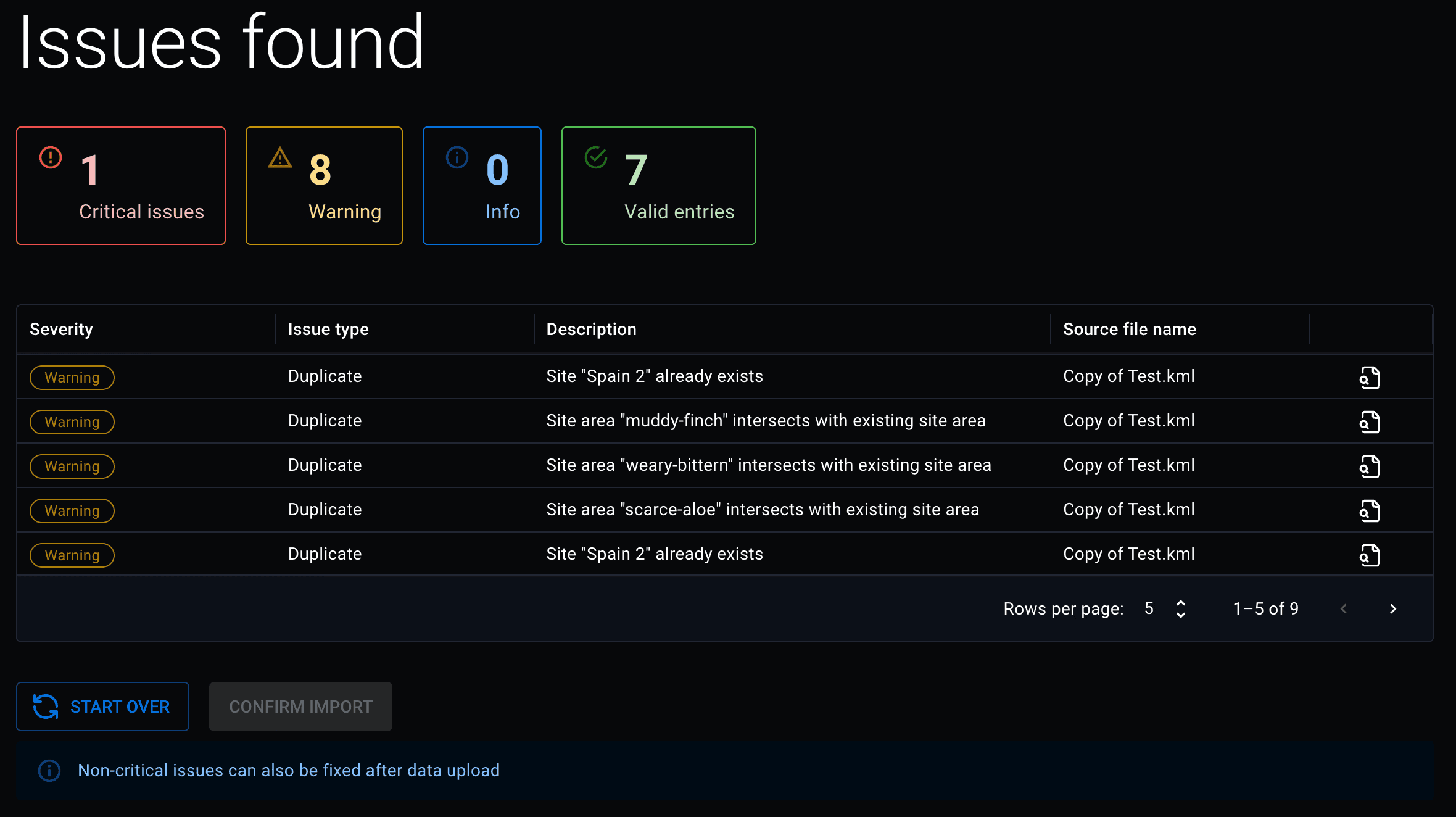Filter by the 8 Warning card
The image size is (1456, 817).
pos(324,186)
